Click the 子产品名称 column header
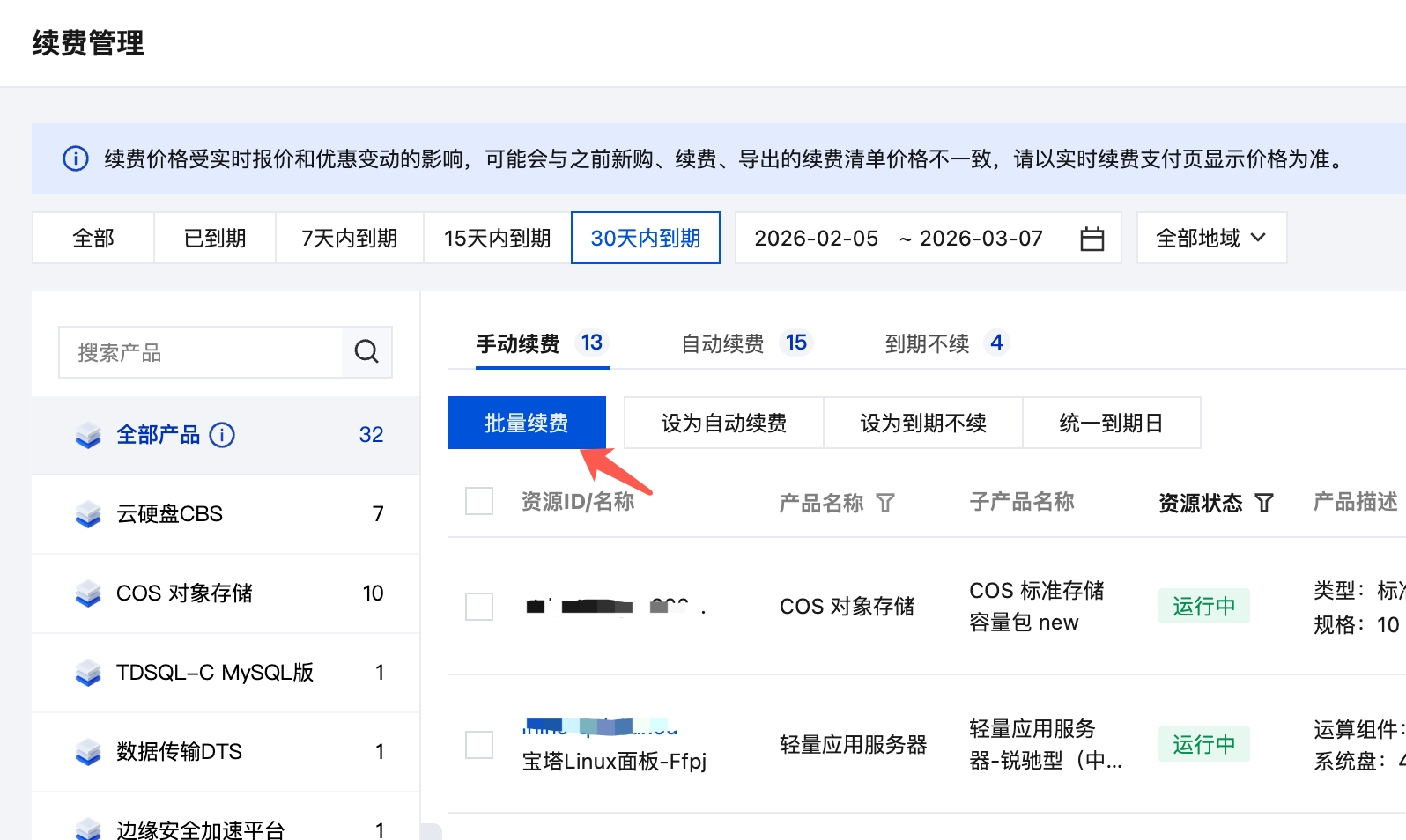Image resolution: width=1406 pixels, height=840 pixels. coord(1022,502)
